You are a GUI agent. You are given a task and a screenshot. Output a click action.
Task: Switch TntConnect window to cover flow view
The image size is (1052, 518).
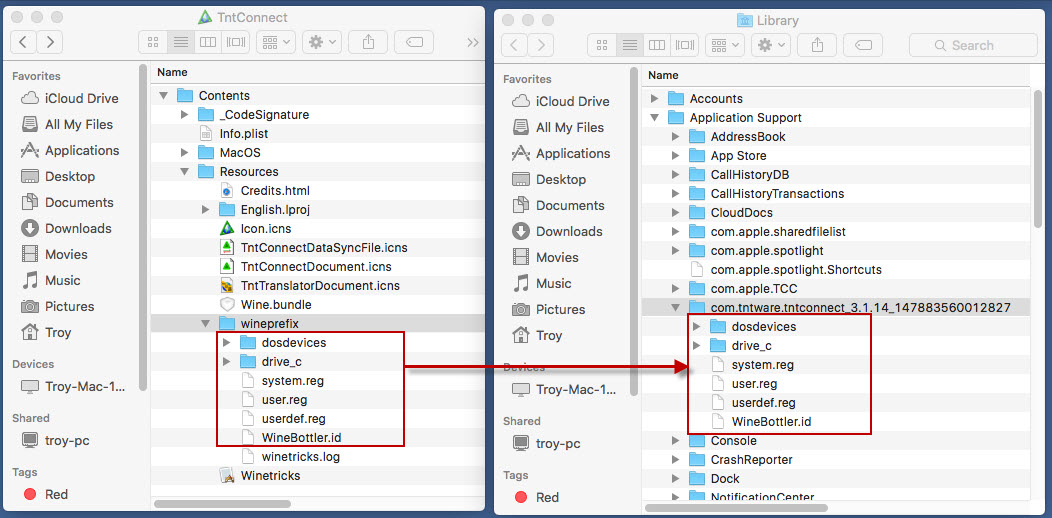coord(235,42)
